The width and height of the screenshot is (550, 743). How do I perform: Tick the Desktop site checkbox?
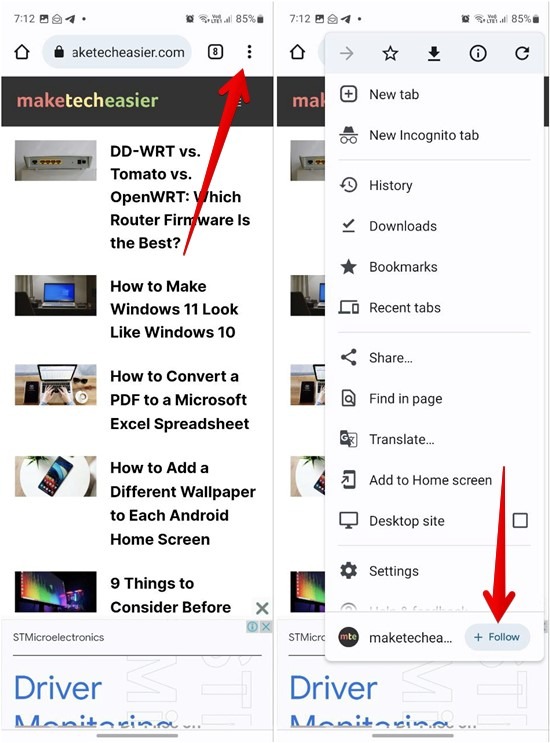[520, 520]
